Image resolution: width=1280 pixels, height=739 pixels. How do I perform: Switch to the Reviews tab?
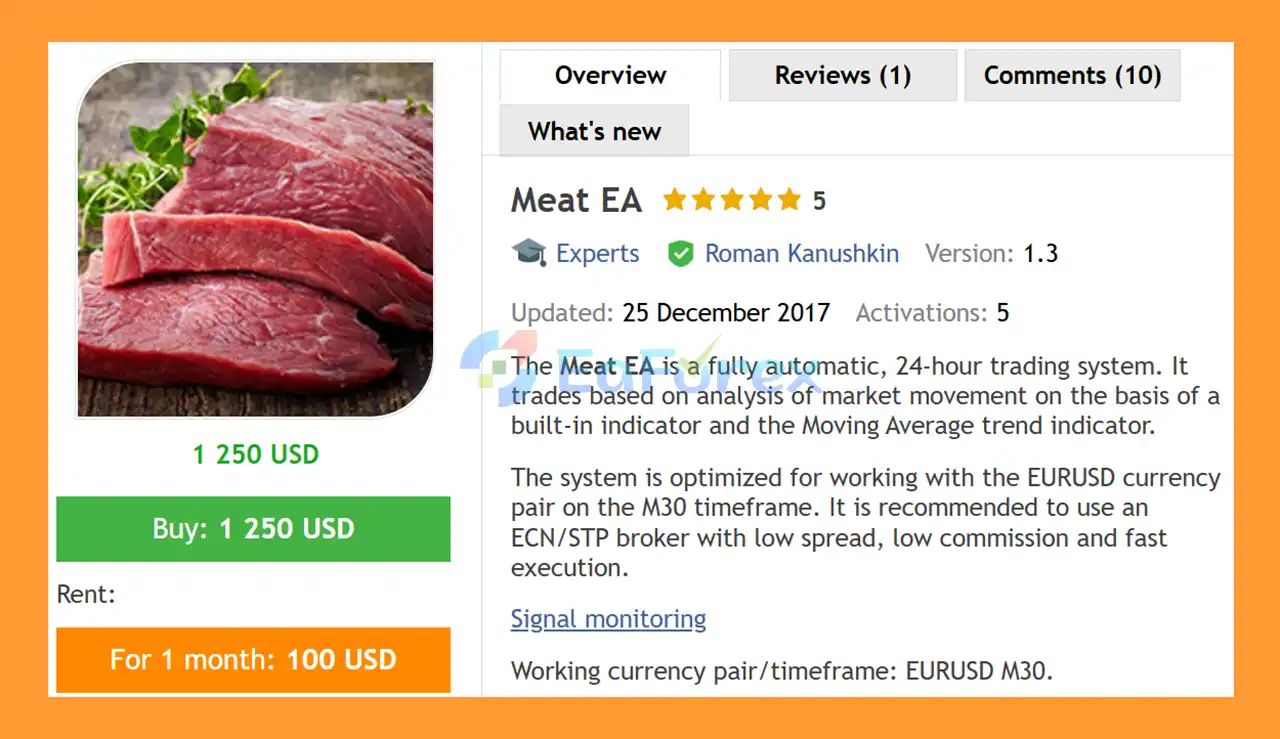[x=842, y=75]
